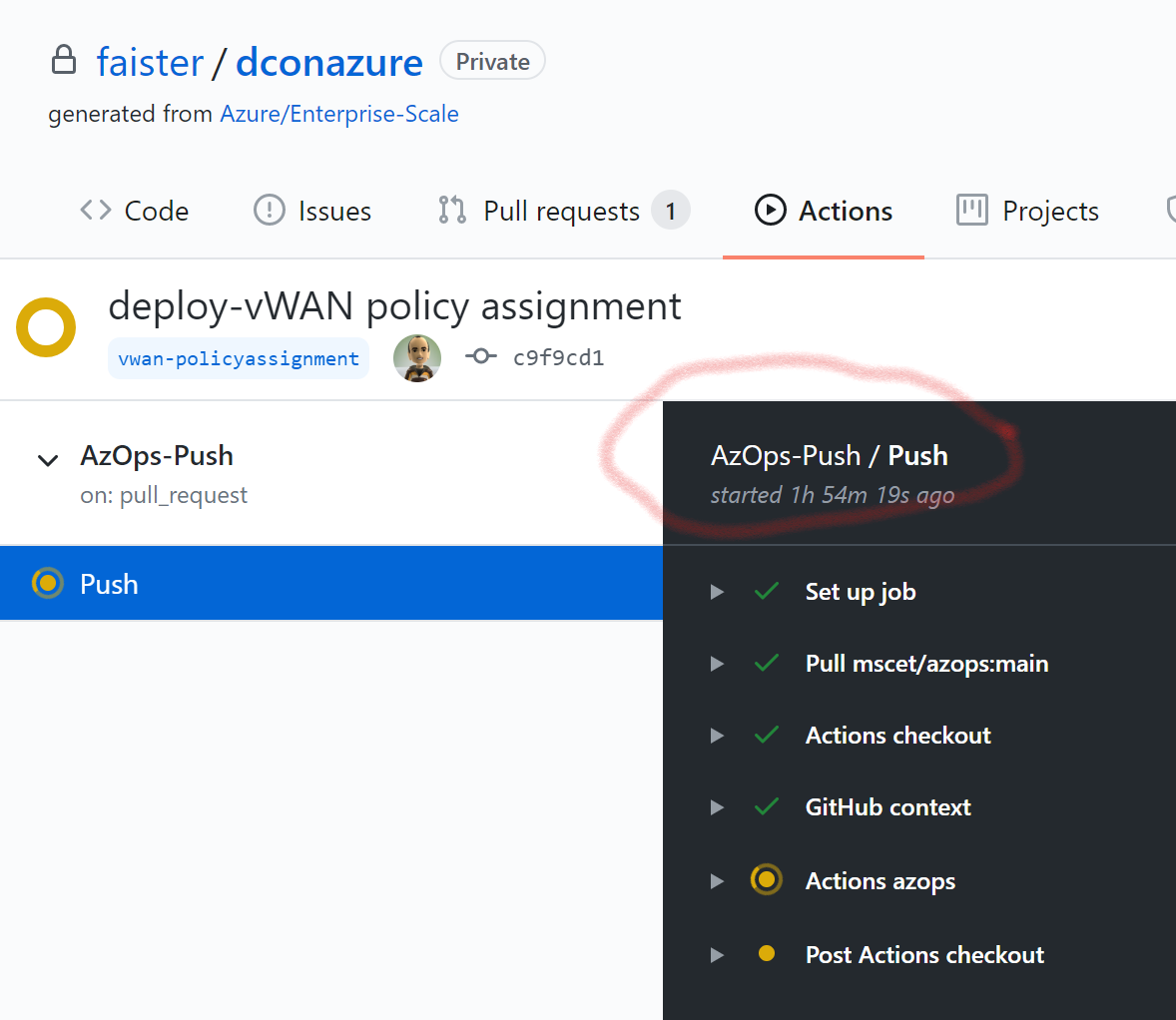This screenshot has width=1176, height=1020.
Task: Collapse the AzOps-Push workflow section
Action: [48, 460]
